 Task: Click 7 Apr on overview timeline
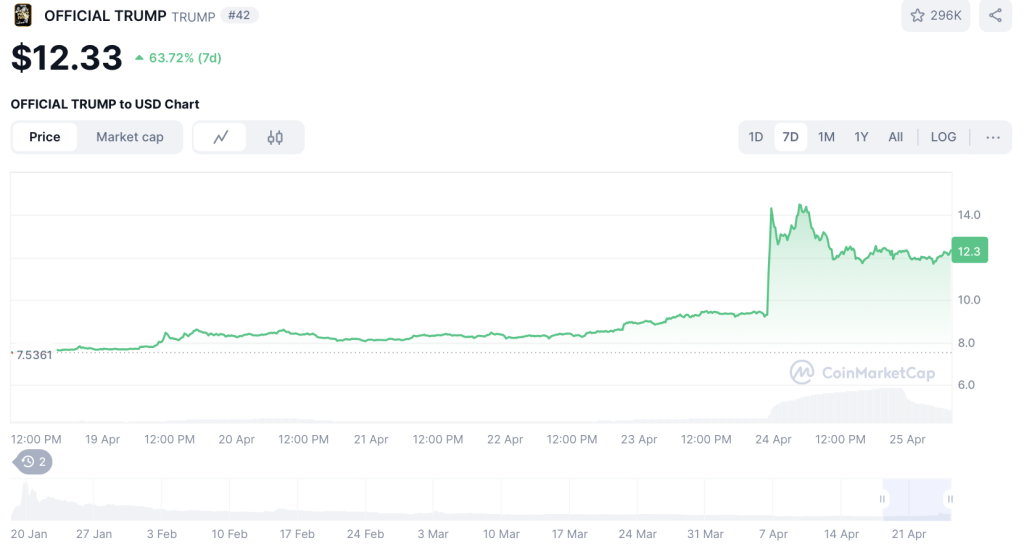coord(773,534)
